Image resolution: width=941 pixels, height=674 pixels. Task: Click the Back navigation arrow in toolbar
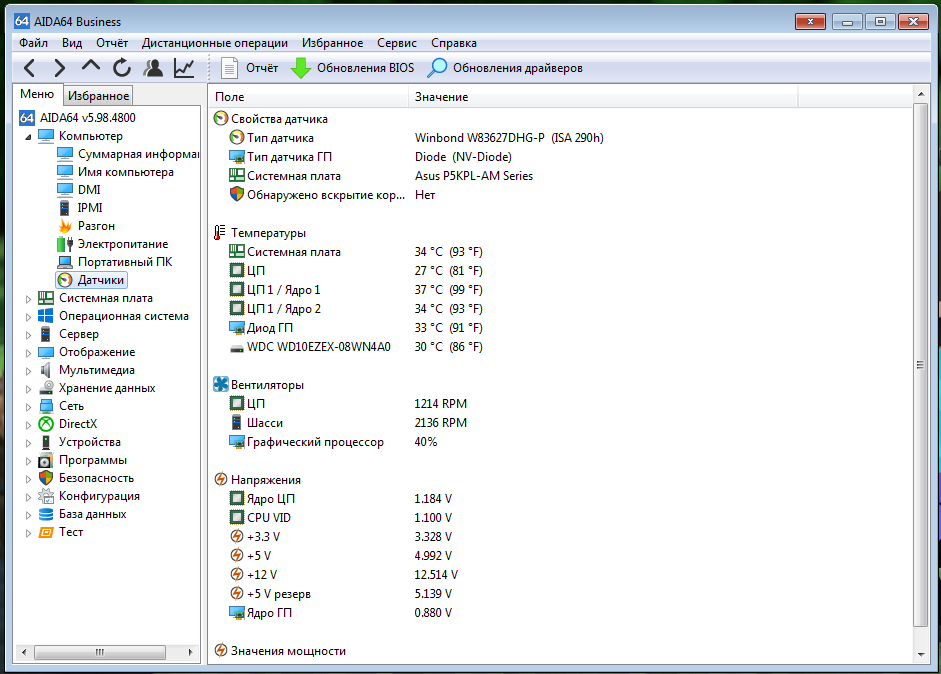click(29, 68)
